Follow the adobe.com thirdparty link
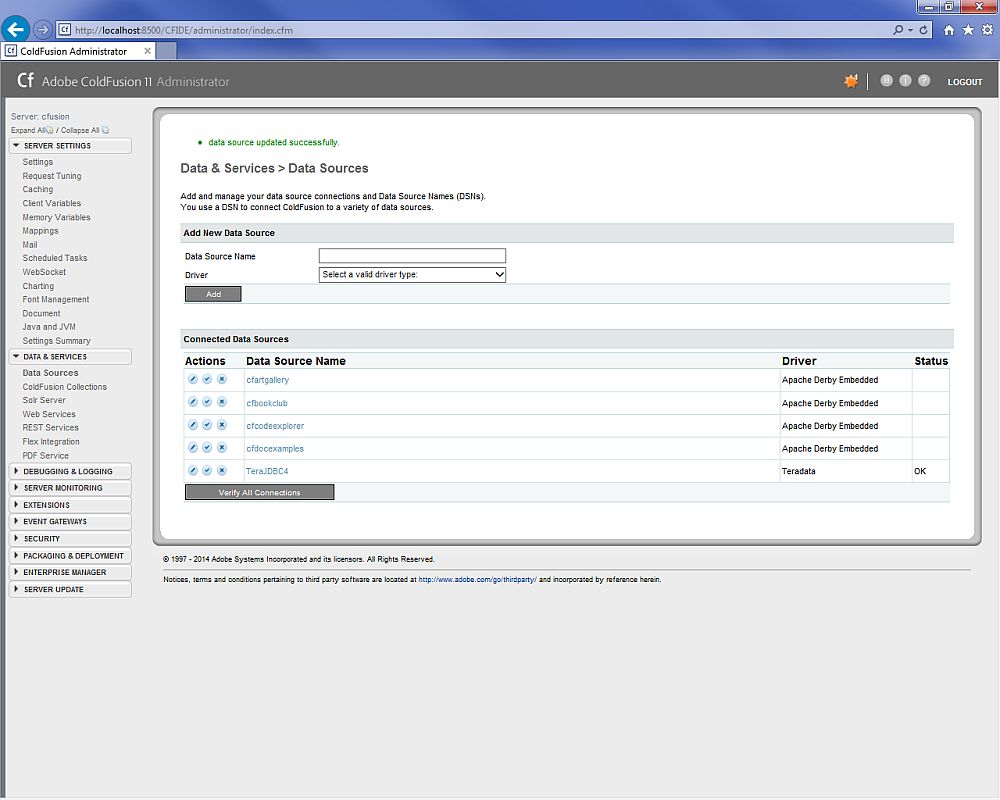 pos(477,579)
